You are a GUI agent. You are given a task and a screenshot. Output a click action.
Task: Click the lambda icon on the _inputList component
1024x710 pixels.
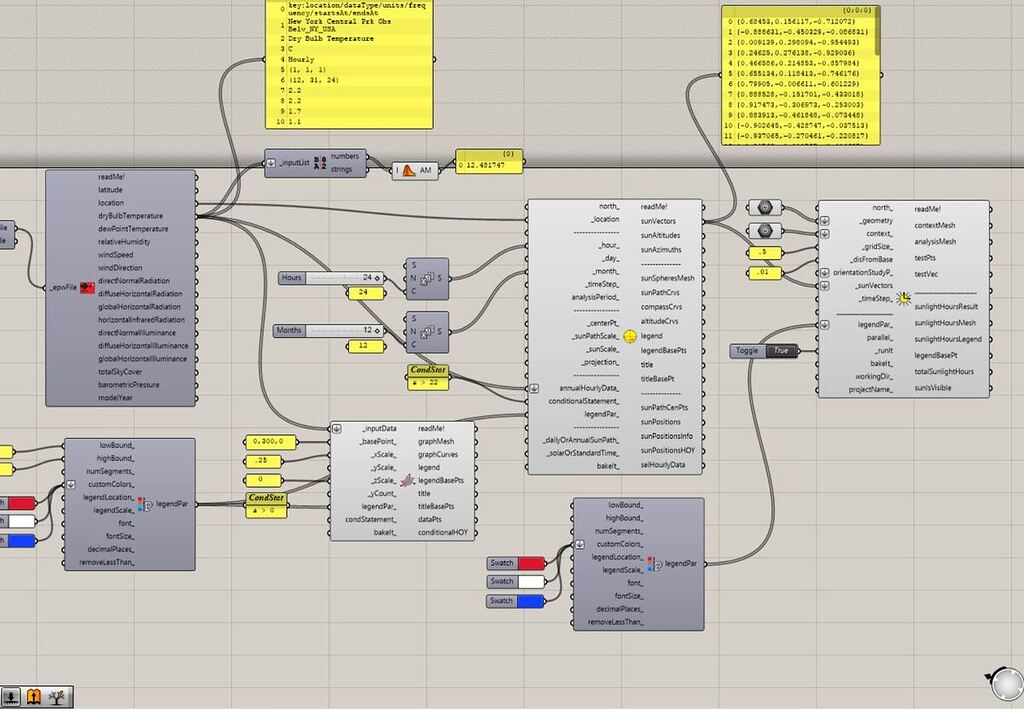pos(318,163)
